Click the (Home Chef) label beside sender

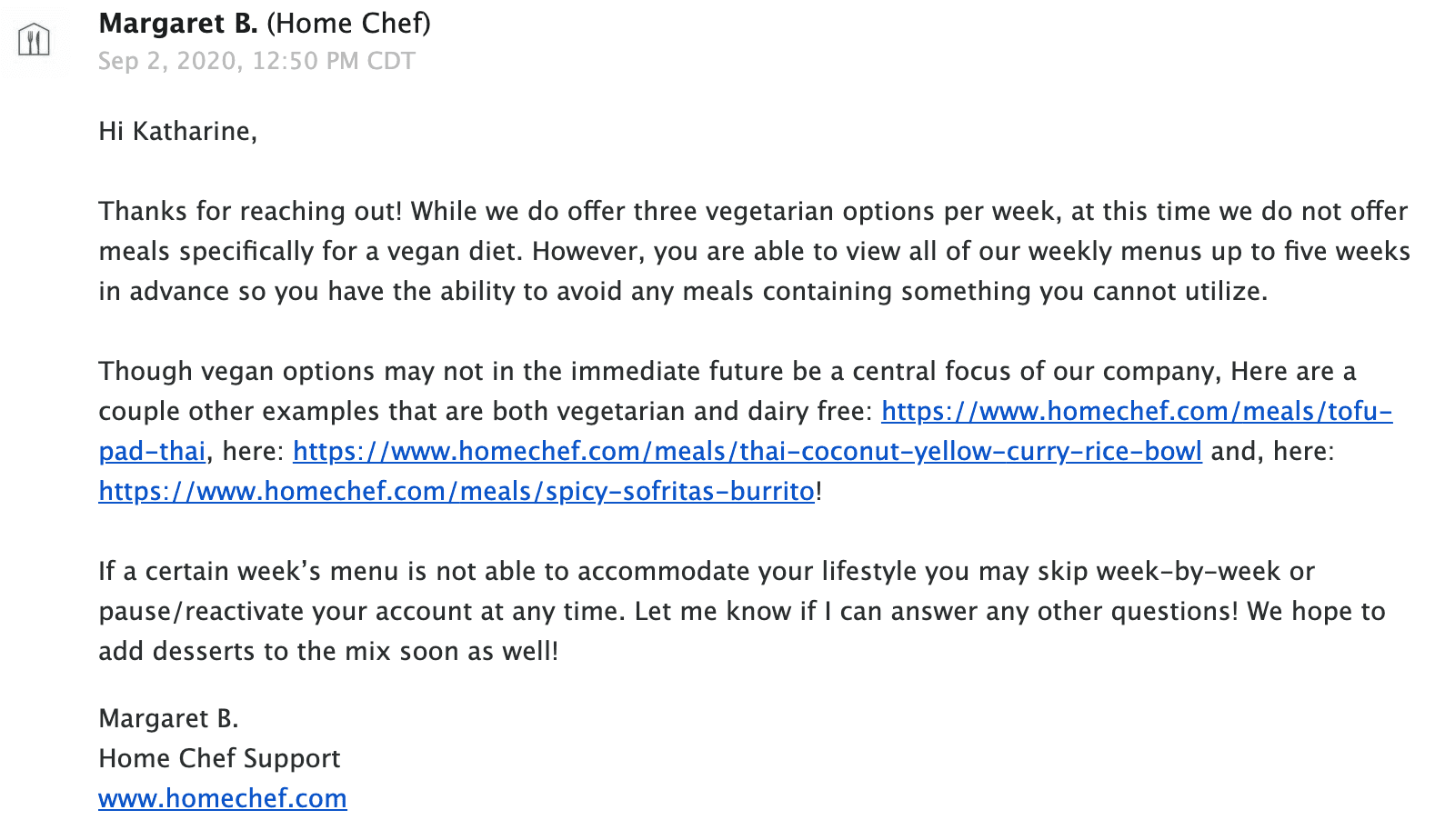pyautogui.click(x=348, y=23)
